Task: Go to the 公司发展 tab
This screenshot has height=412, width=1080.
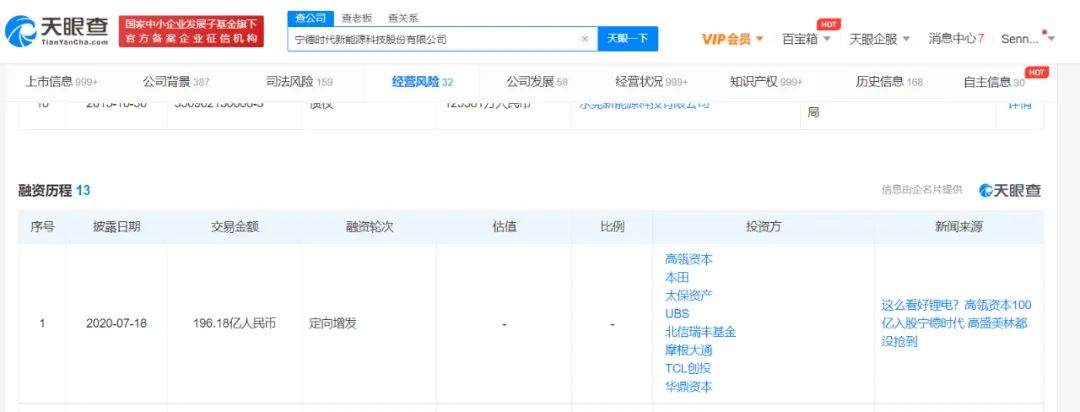Action: [x=537, y=81]
